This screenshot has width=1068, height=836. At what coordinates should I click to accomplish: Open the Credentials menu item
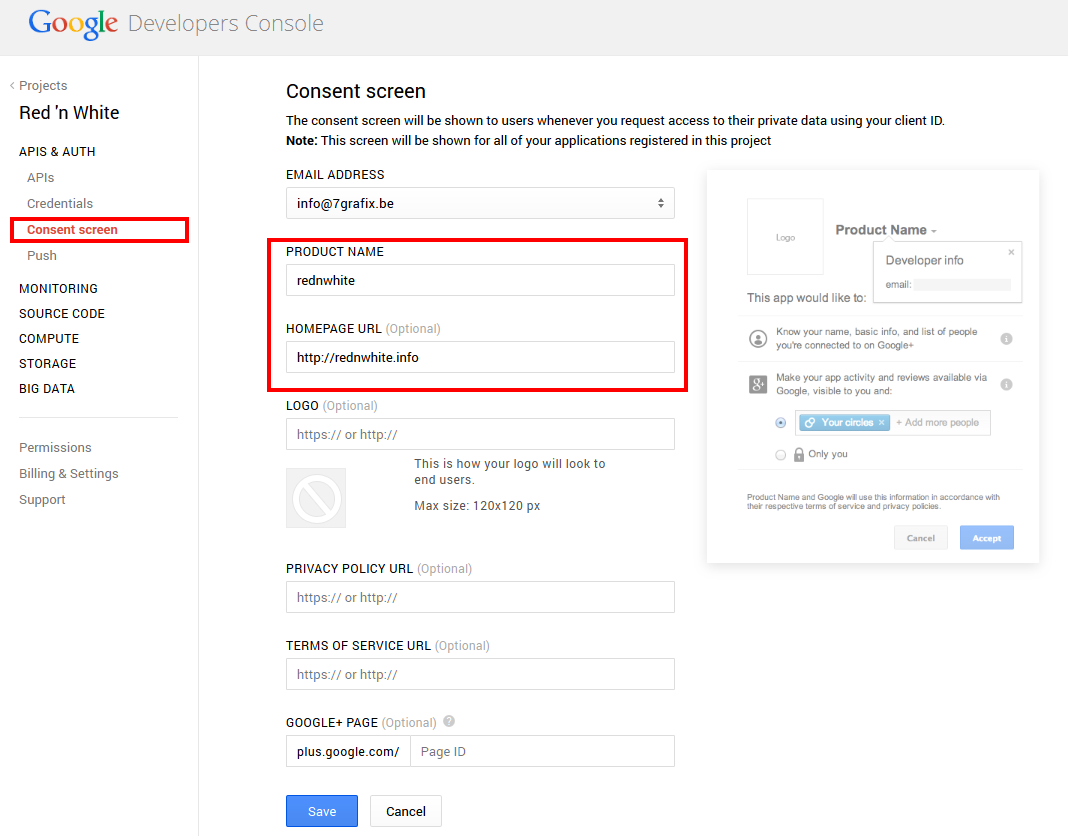[x=60, y=203]
